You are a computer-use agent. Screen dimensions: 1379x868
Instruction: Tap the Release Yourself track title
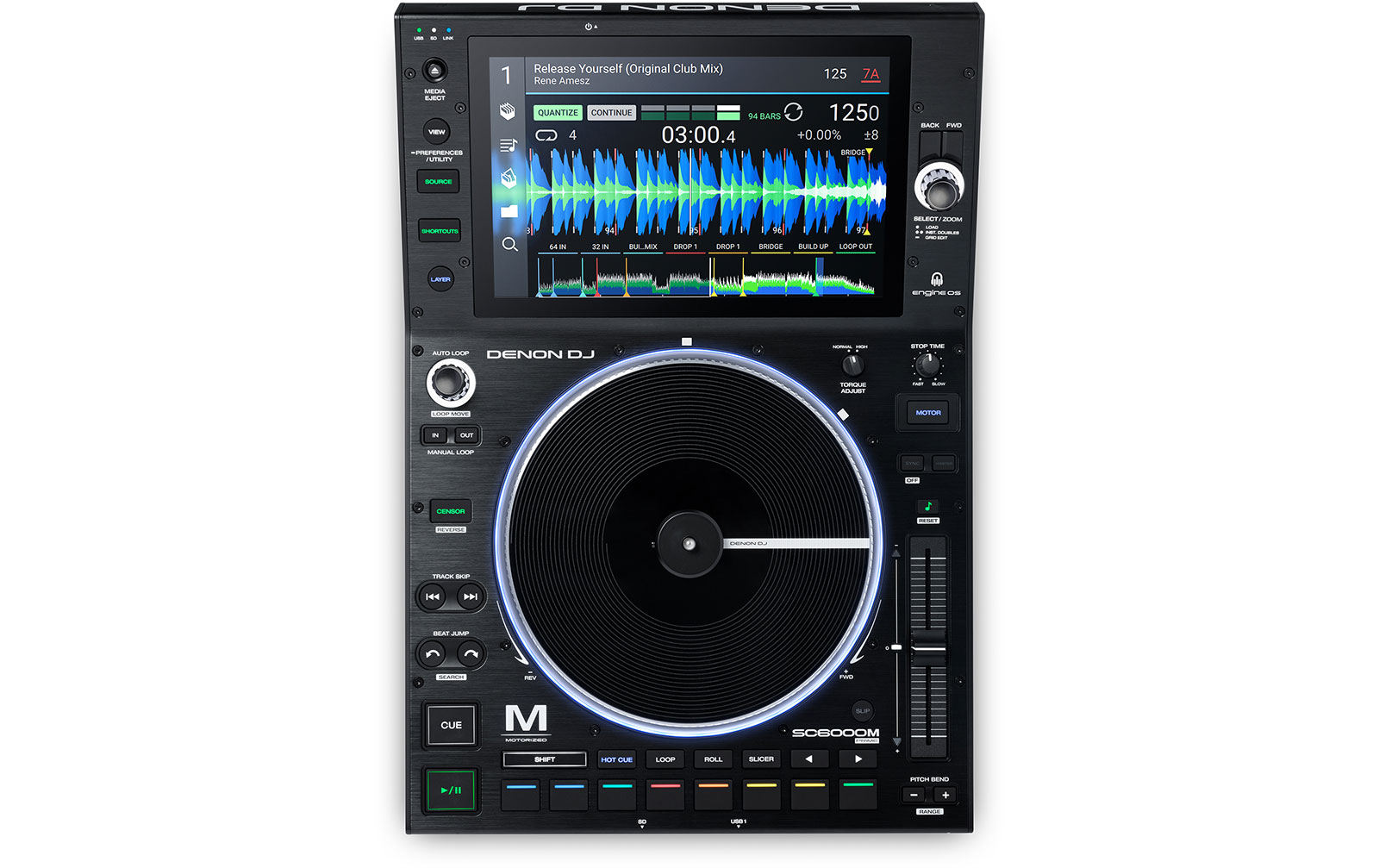coord(628,69)
